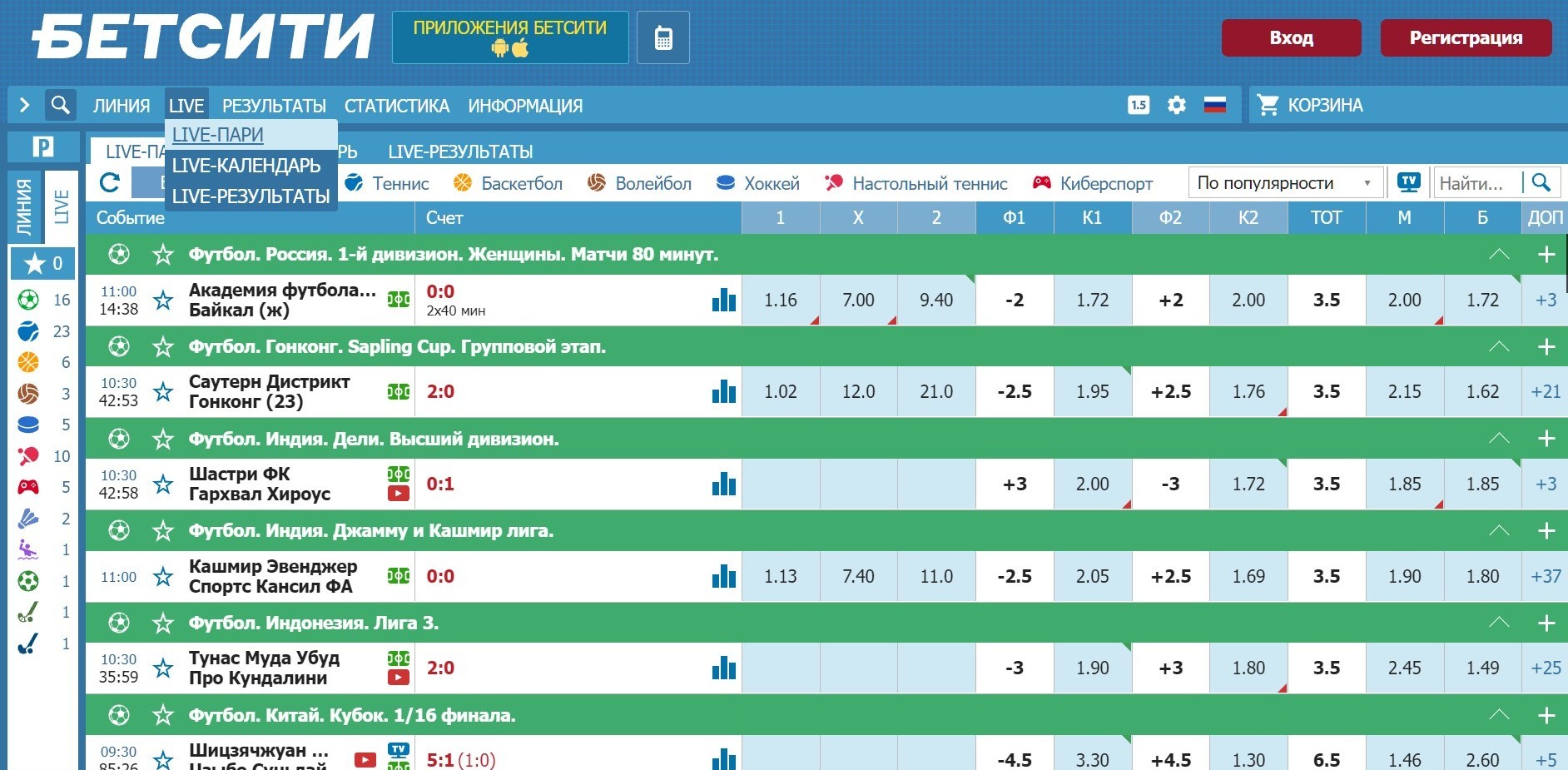Favorite the Россия 1-й дивизион Женщины league
This screenshot has width=1568, height=770.
[163, 254]
